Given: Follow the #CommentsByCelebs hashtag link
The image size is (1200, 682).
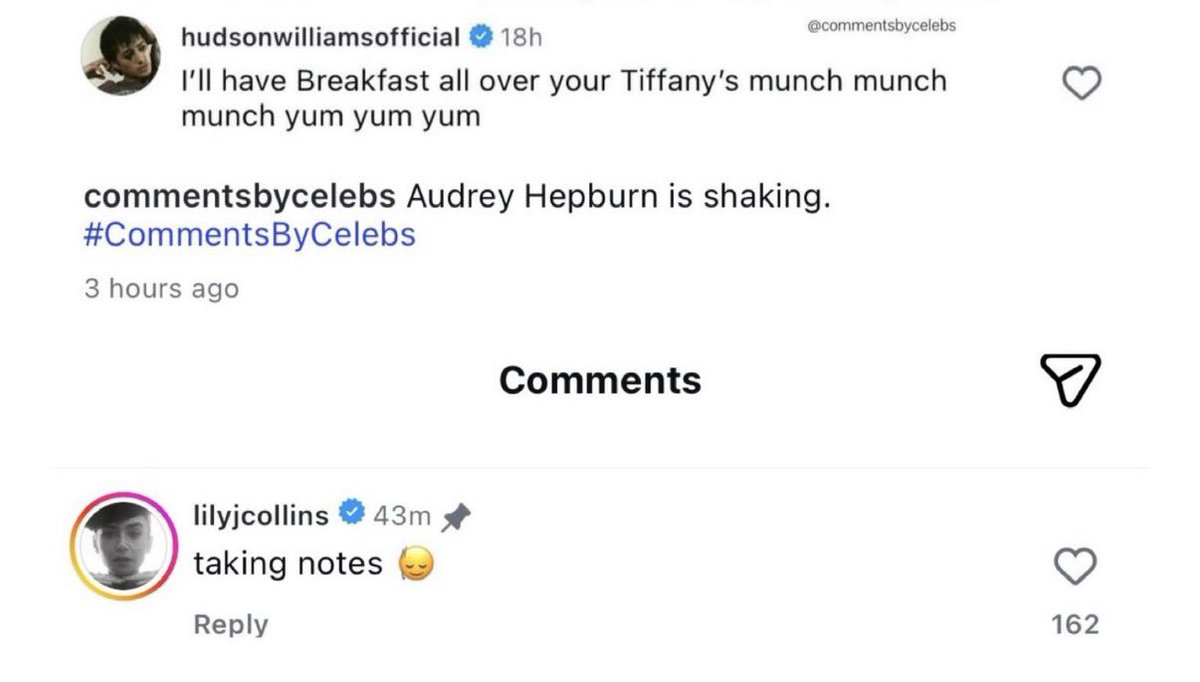Looking at the screenshot, I should click(x=250, y=235).
